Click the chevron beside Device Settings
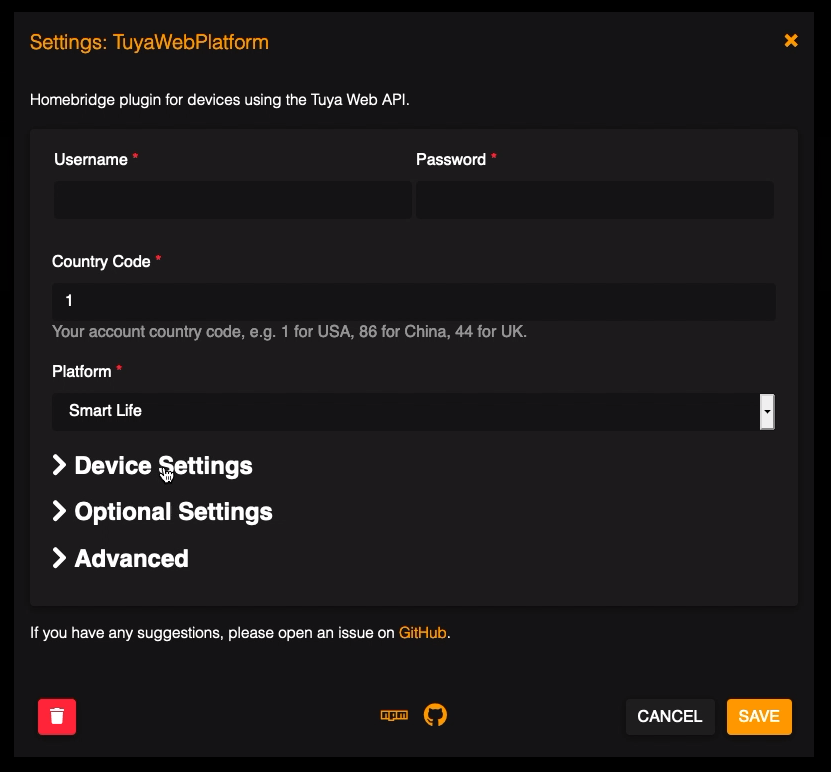Image resolution: width=831 pixels, height=772 pixels. click(x=59, y=465)
